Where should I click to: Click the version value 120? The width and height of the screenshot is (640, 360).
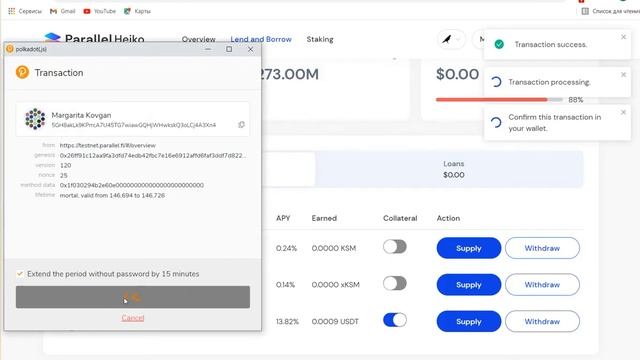coord(65,165)
